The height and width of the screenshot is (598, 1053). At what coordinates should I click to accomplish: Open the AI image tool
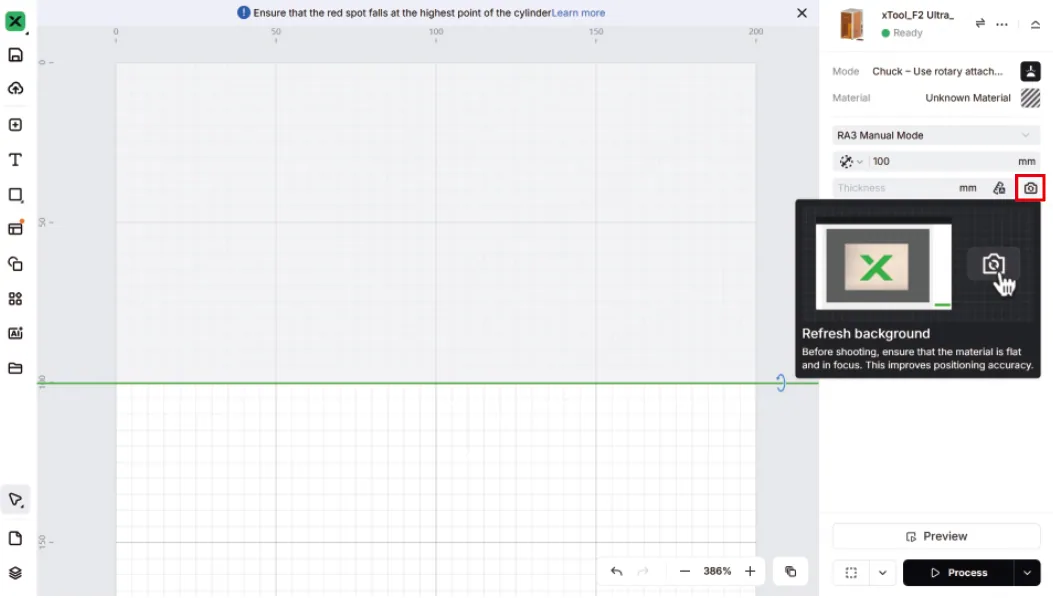pos(15,333)
